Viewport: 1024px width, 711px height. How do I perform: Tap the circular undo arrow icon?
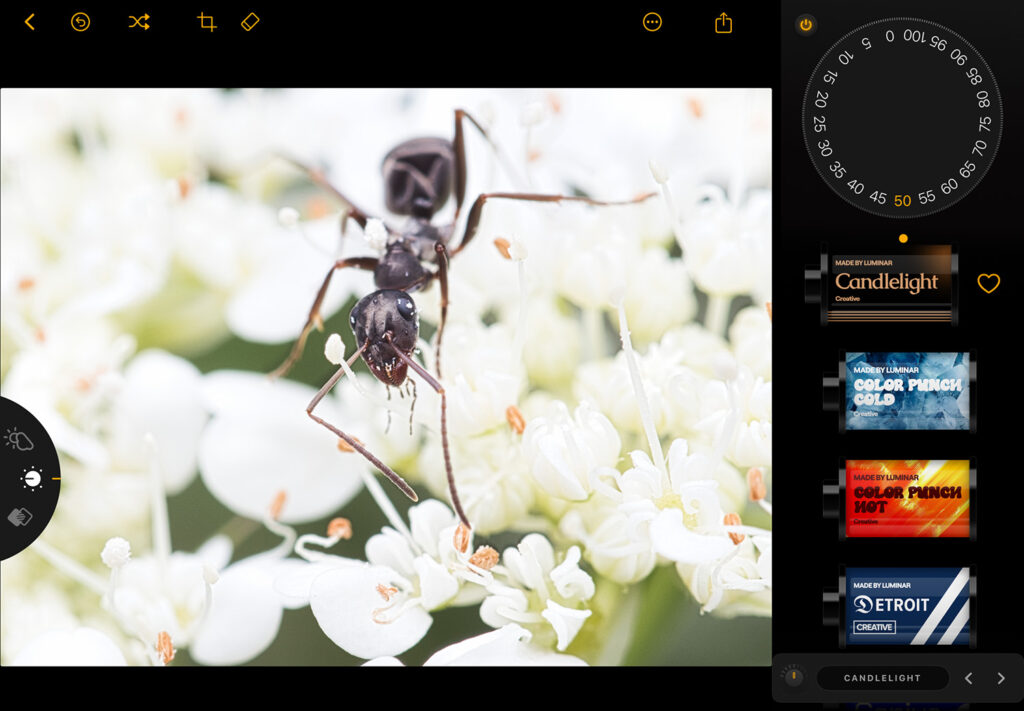point(80,22)
